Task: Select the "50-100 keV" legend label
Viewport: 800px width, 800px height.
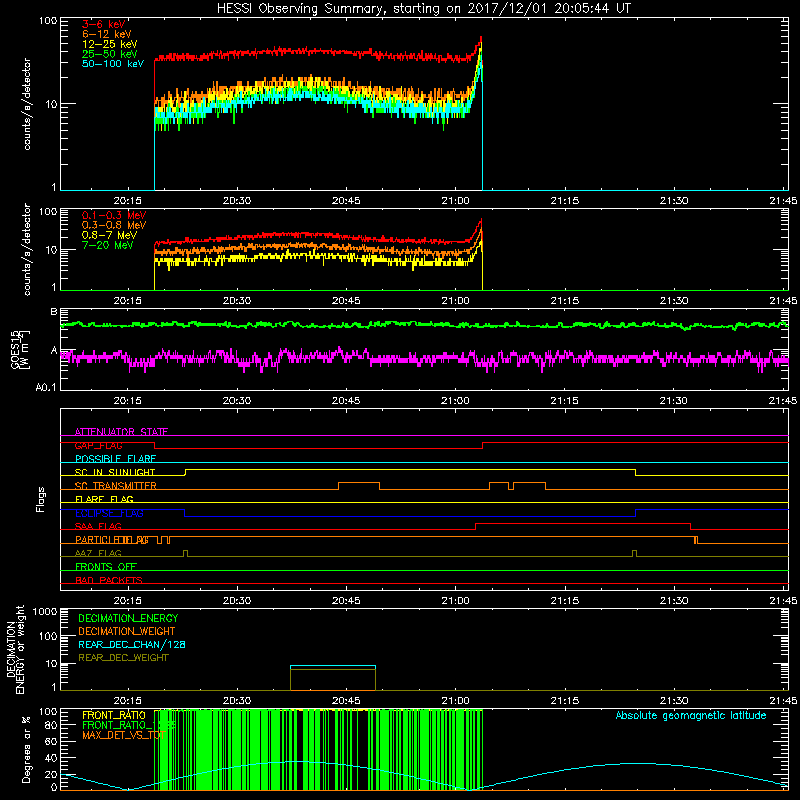Action: [x=113, y=64]
